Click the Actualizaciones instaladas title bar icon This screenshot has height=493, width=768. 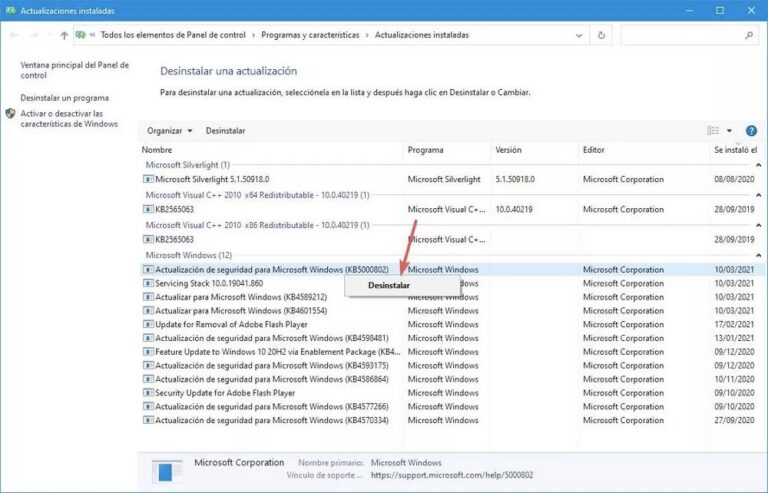tap(10, 10)
